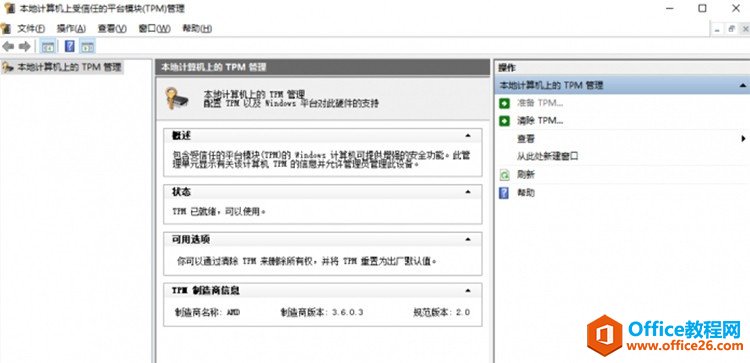The width and height of the screenshot is (750, 363).
Task: Open the 文件(F) menu
Action: click(x=32, y=29)
